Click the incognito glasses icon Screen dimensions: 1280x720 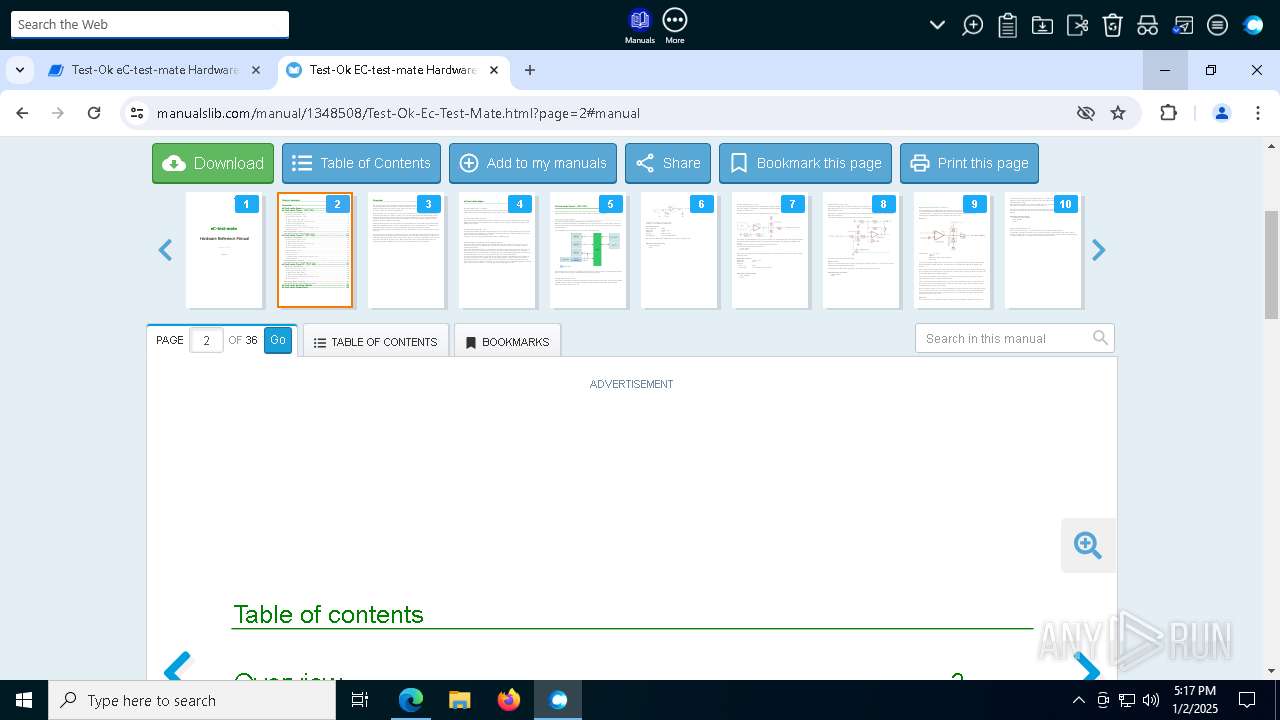pyautogui.click(x=1147, y=25)
